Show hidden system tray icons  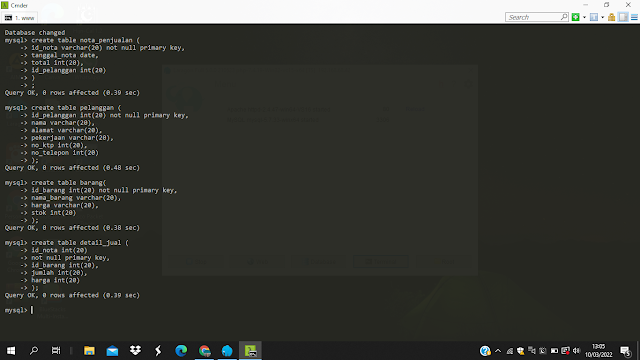[x=498, y=351]
